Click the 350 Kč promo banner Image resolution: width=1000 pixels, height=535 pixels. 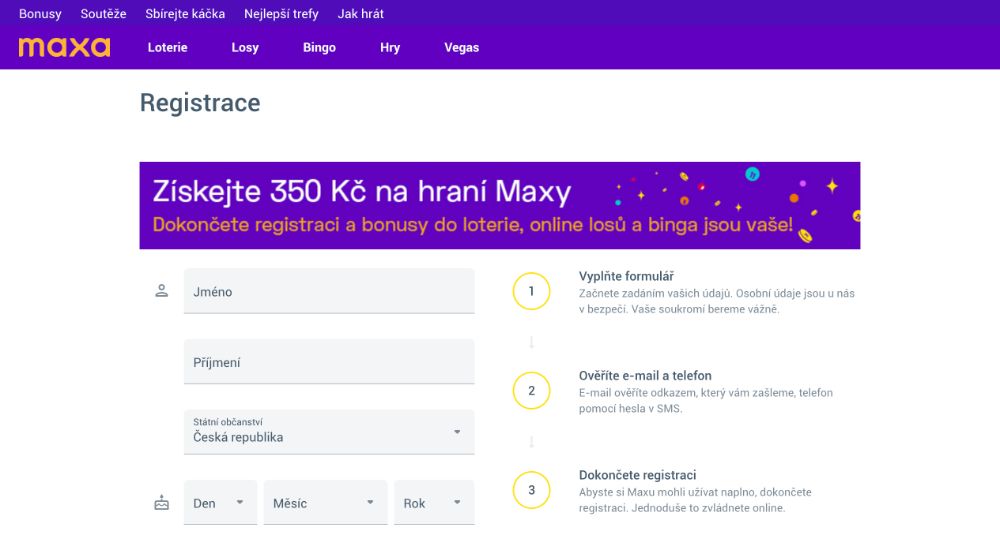[499, 205]
